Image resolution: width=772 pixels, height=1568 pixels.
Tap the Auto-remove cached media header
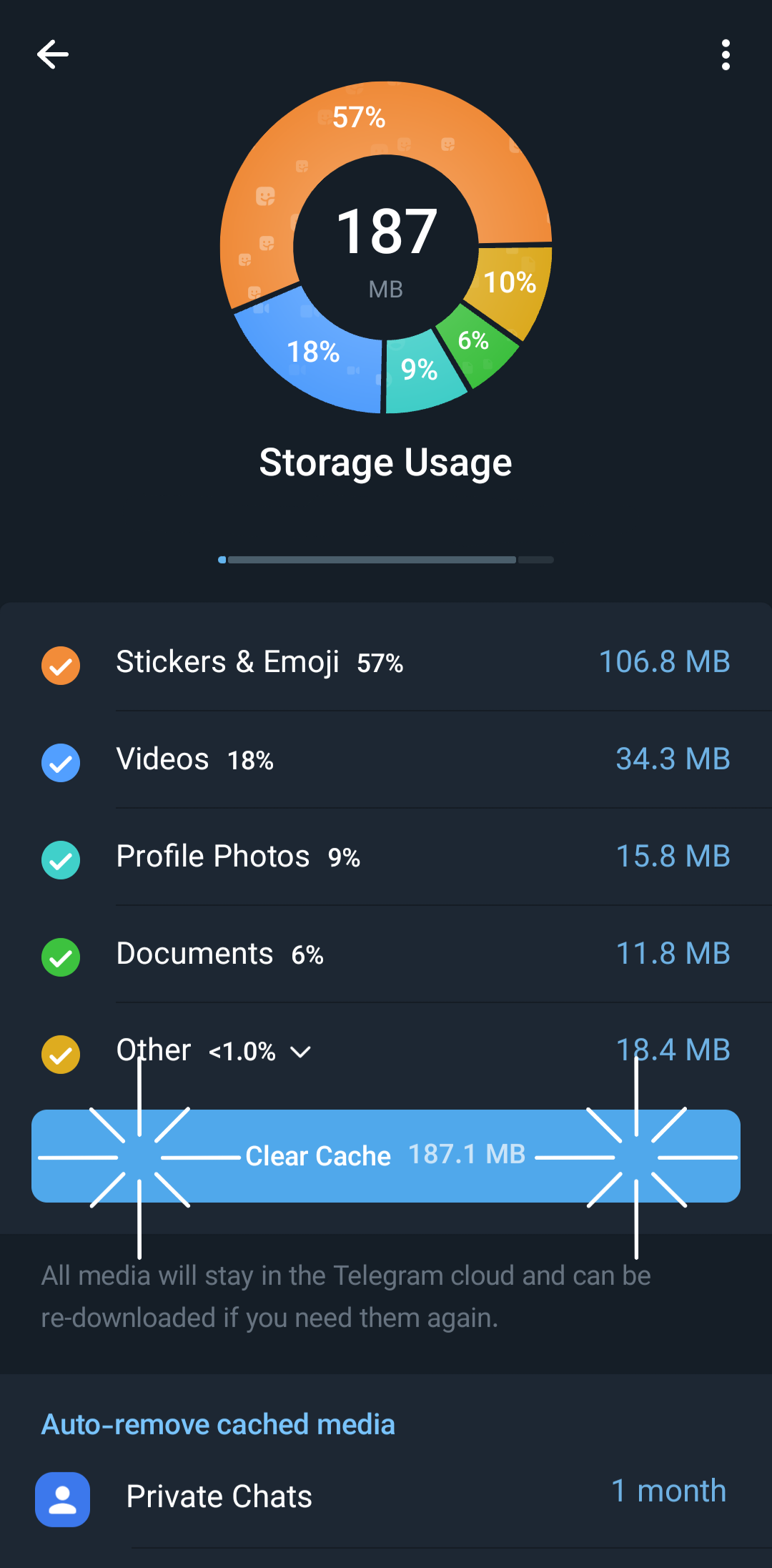[218, 1424]
